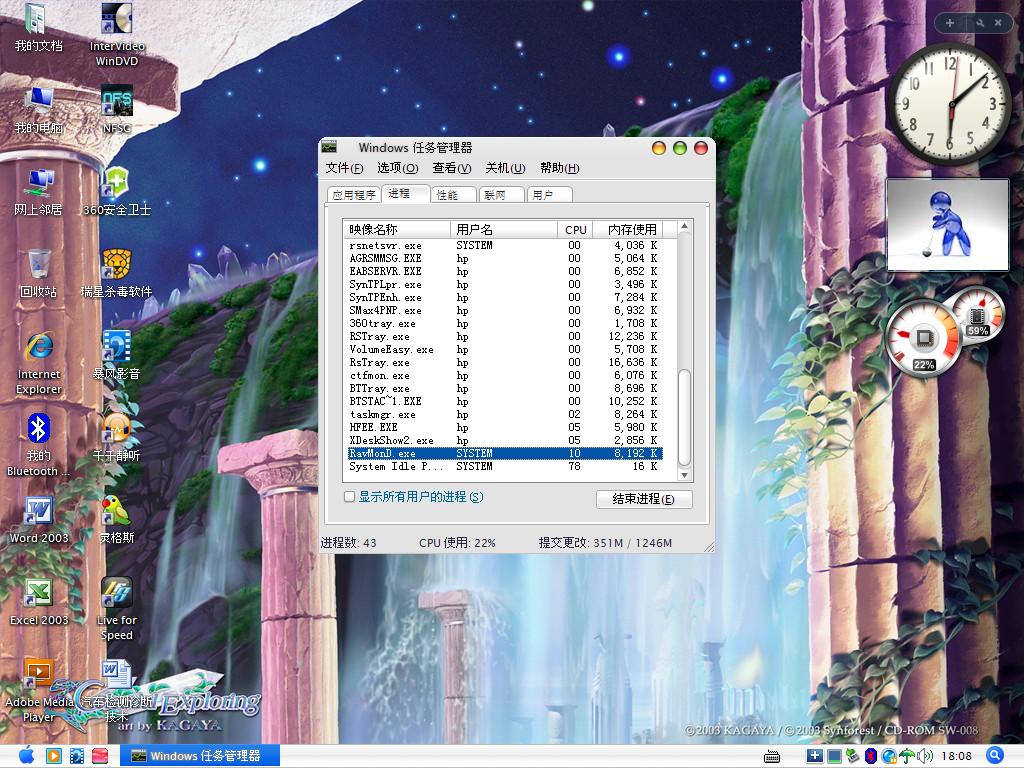The width and height of the screenshot is (1024, 768).
Task: Launch Internet Explorer desktop icon
Action: point(39,364)
